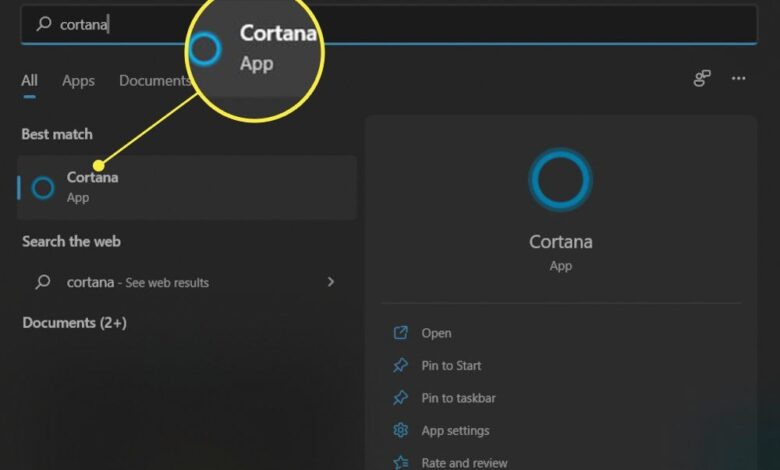Open App settings
Viewport: 780px width, 470px height.
(x=455, y=431)
